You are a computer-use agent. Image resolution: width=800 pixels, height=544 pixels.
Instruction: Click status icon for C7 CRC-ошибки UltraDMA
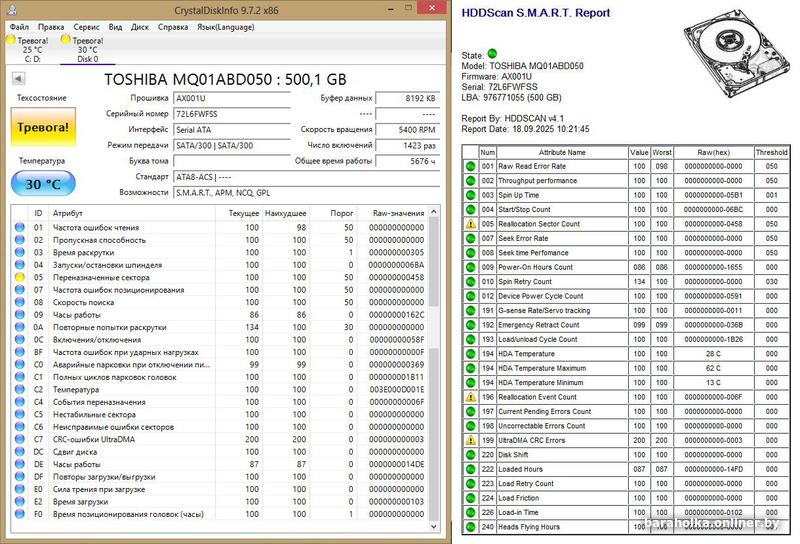(20, 439)
